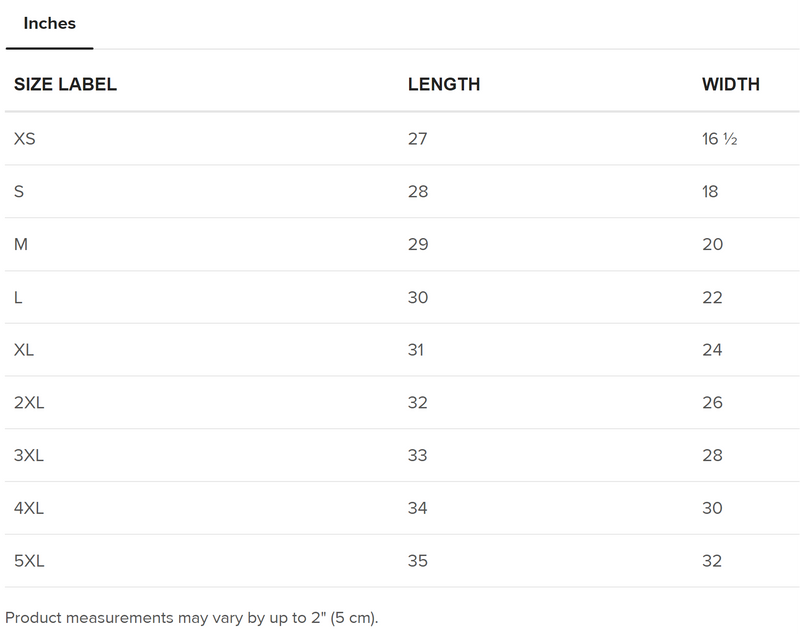
Task: Select the XS size label cell
Action: click(x=25, y=139)
